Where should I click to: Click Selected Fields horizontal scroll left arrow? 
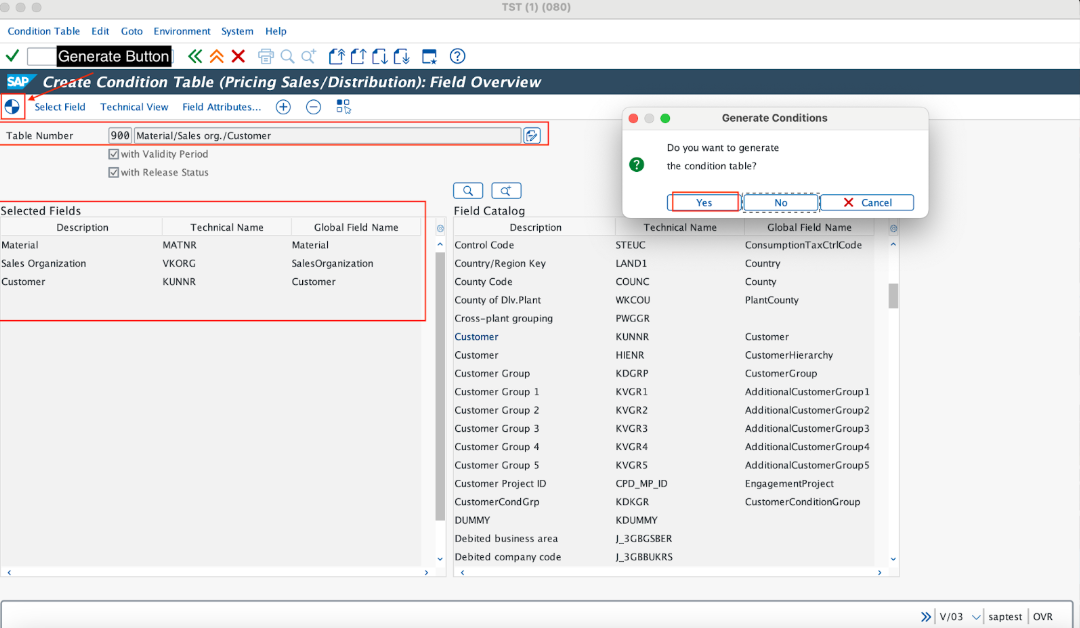pos(9,572)
